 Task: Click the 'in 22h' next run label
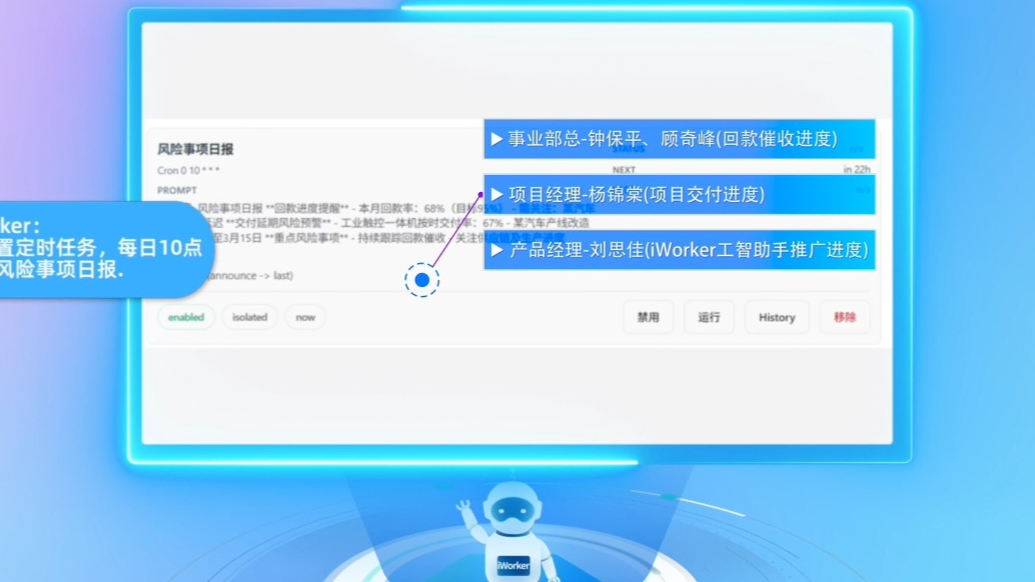coord(856,170)
